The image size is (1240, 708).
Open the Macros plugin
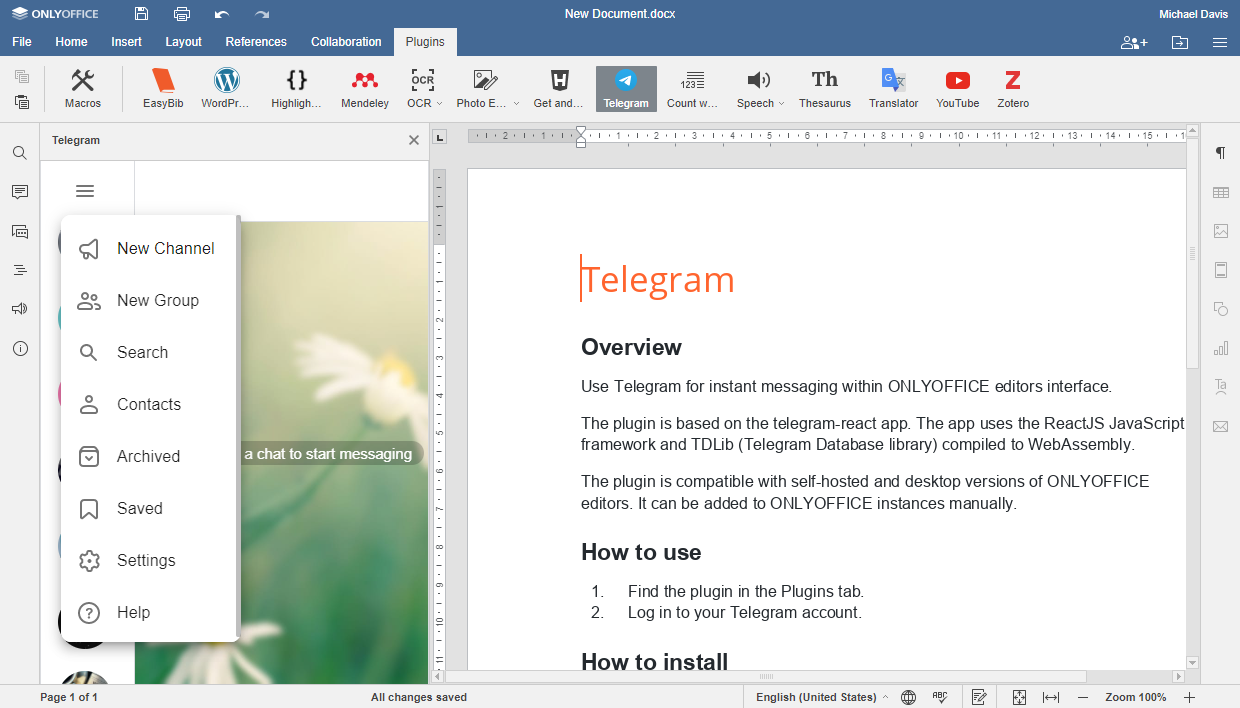(x=83, y=89)
